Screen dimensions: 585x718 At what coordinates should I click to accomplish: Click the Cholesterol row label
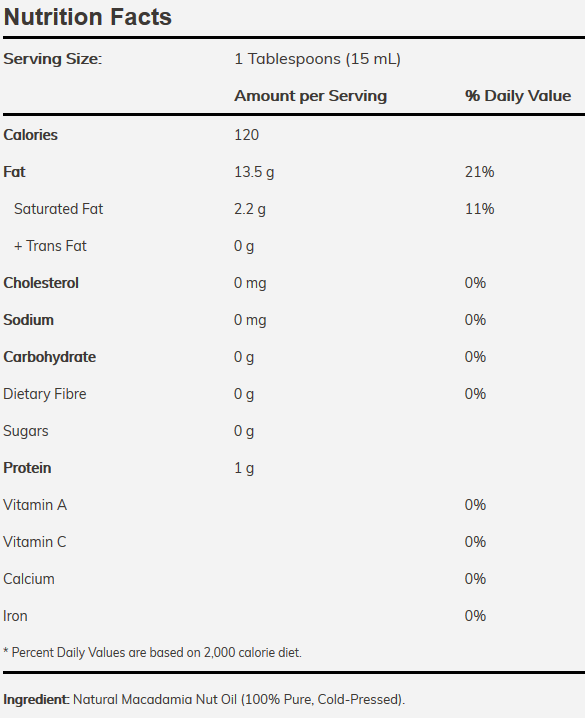pyautogui.click(x=41, y=283)
